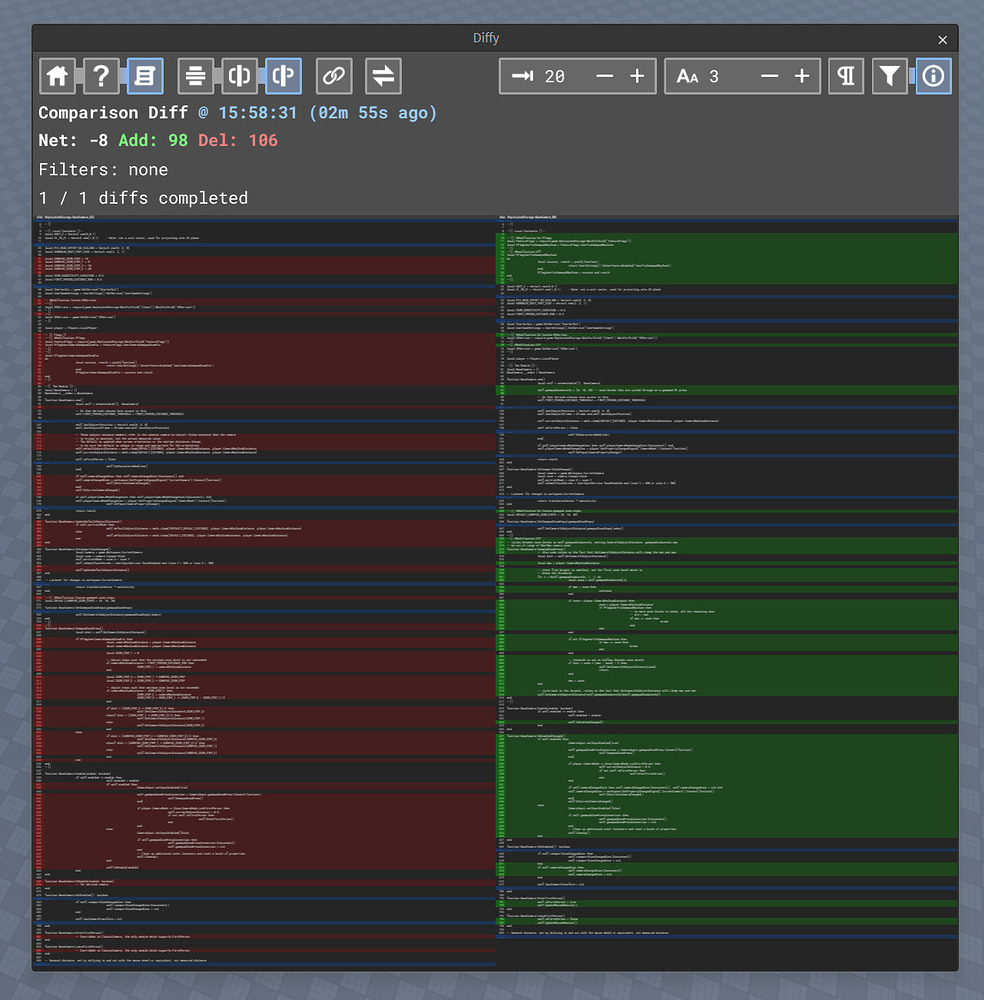Toggle the info panel with the i icon
The width and height of the screenshot is (984, 1000).
coord(933,76)
